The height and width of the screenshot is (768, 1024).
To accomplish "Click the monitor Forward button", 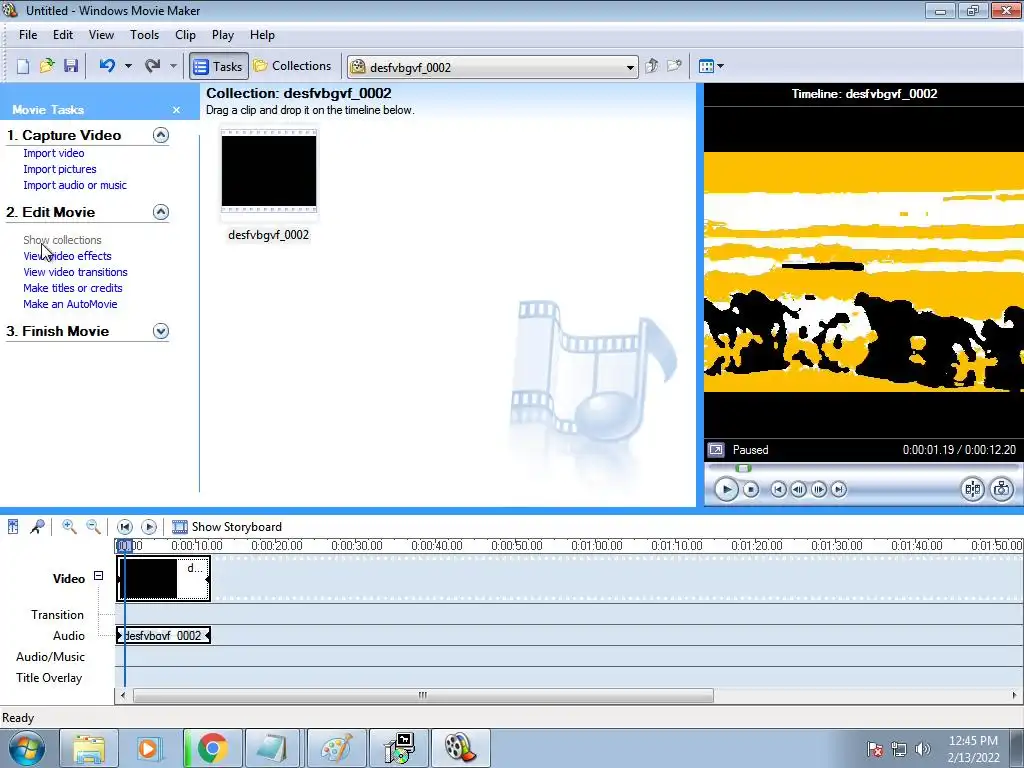I will click(839, 489).
